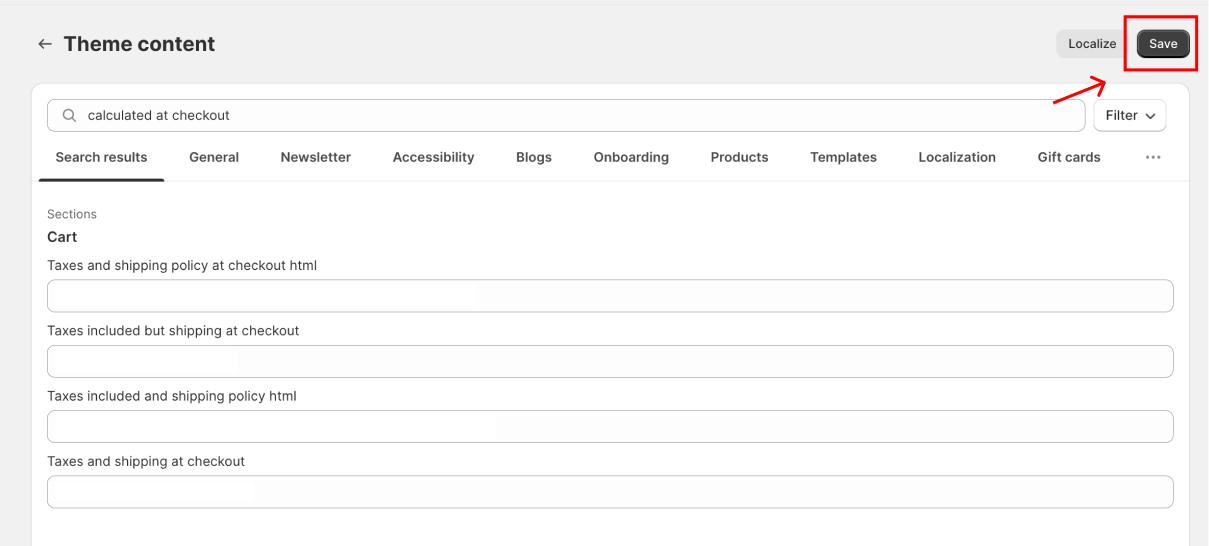Click the 'Cart' section heading
Viewport: 1209px width, 546px height.
point(62,237)
